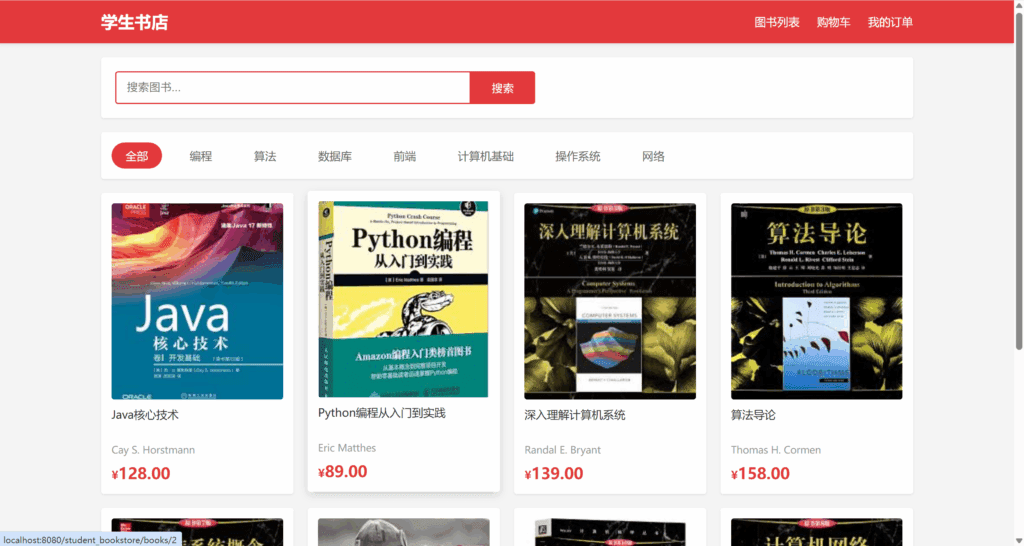Filter books by 算法 category

coord(265,156)
